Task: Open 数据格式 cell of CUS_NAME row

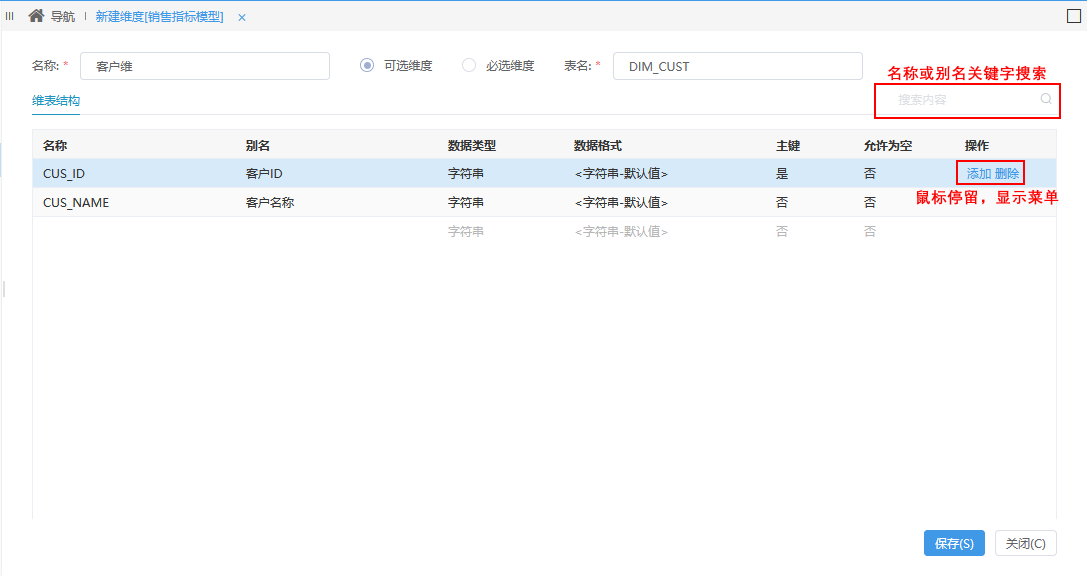Action: coord(621,203)
